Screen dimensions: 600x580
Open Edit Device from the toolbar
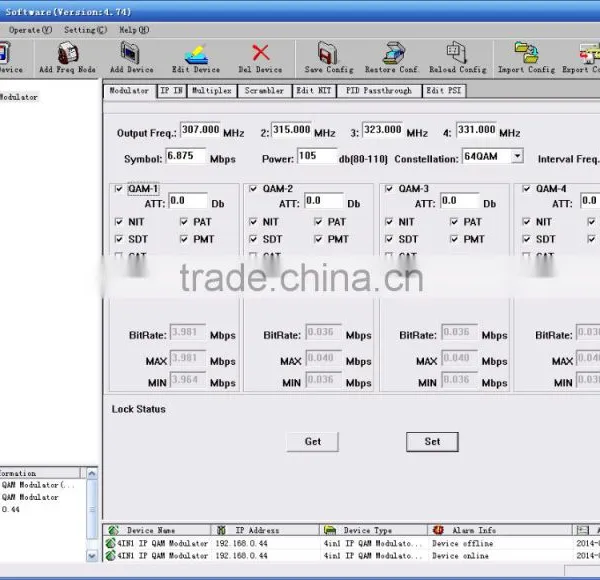point(196,54)
